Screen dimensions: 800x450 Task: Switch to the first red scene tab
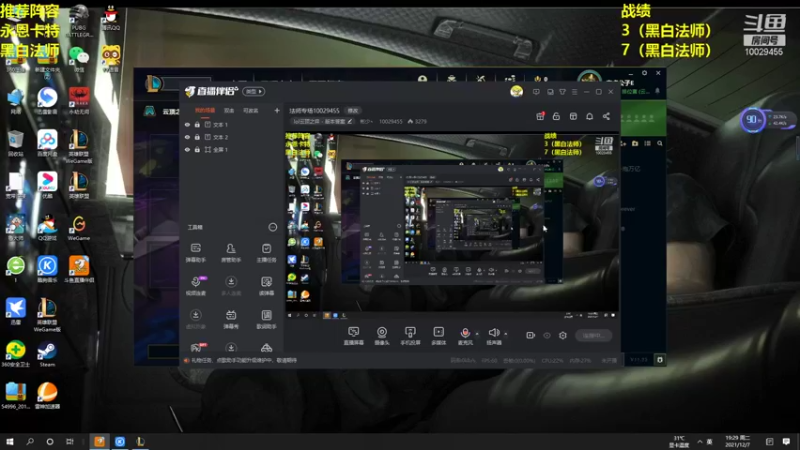click(x=205, y=110)
